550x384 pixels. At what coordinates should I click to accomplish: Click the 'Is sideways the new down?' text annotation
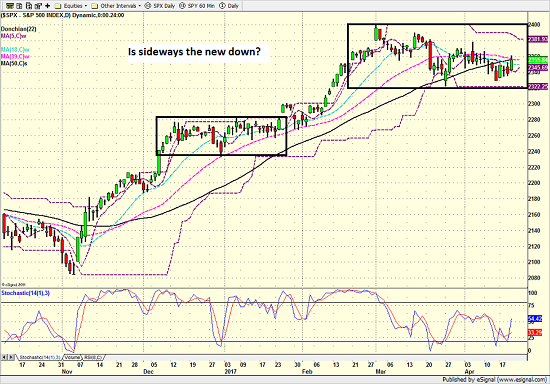(194, 52)
